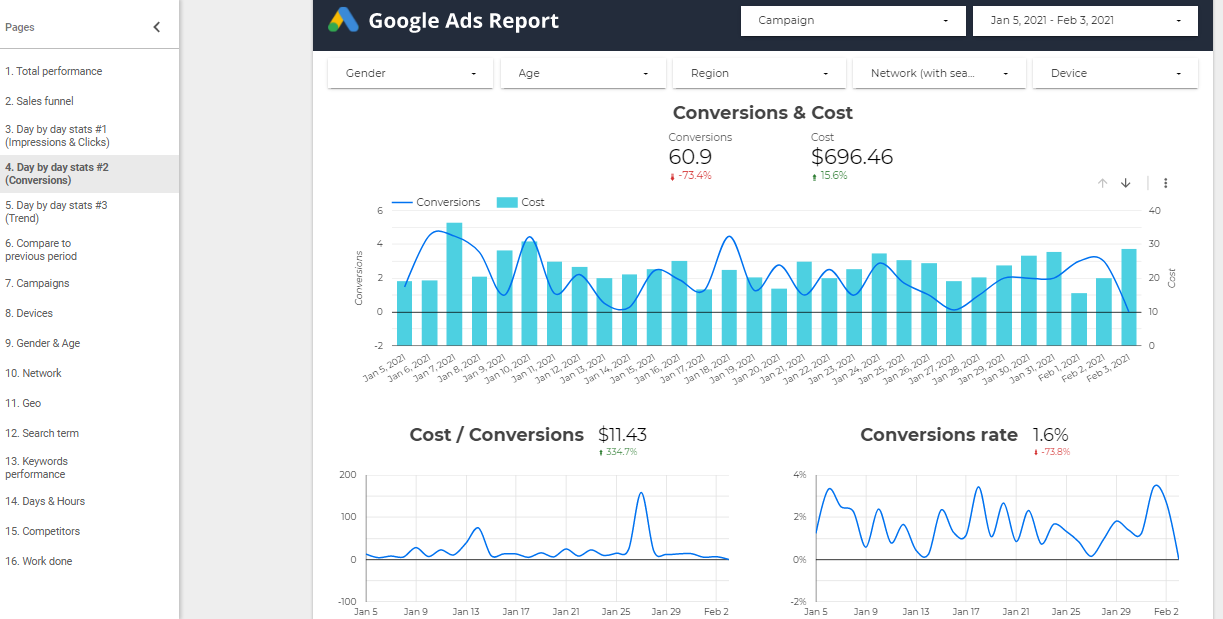Open the date range picker dropdown
Viewport: 1223px width, 619px height.
pos(1084,20)
